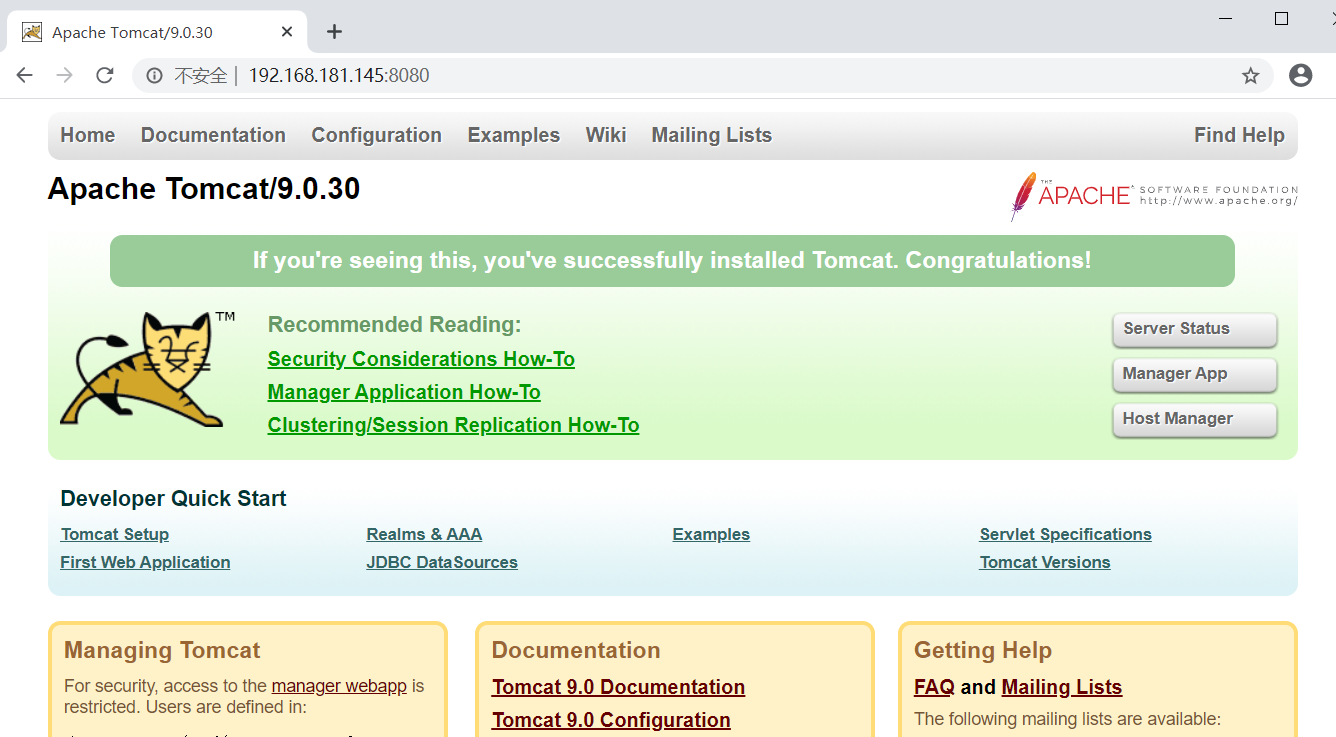This screenshot has height=737, width=1336.
Task: Open the Find Help navigation item
Action: pyautogui.click(x=1239, y=135)
